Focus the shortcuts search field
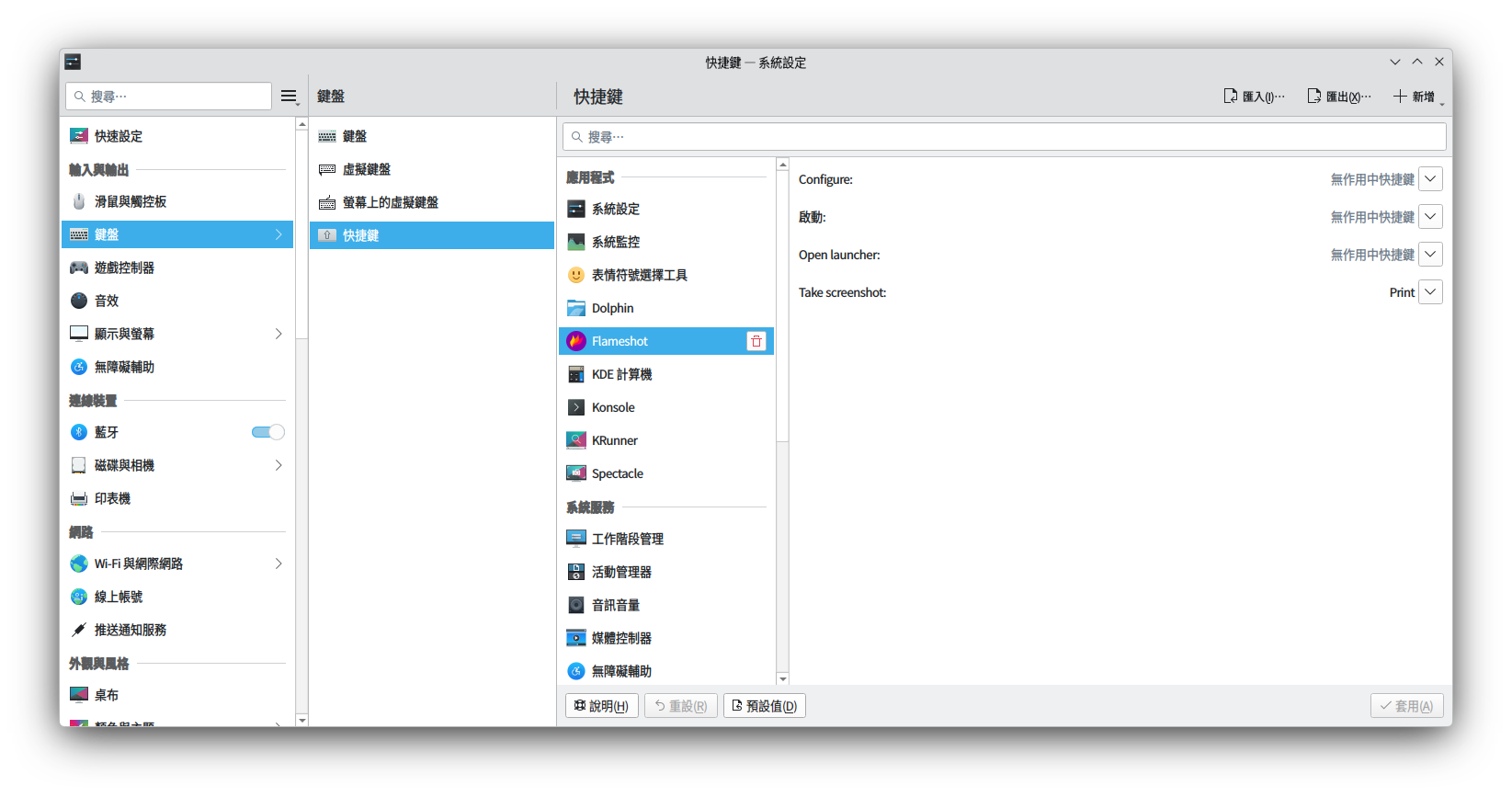Image resolution: width=1512 pixels, height=797 pixels. tap(1005, 137)
